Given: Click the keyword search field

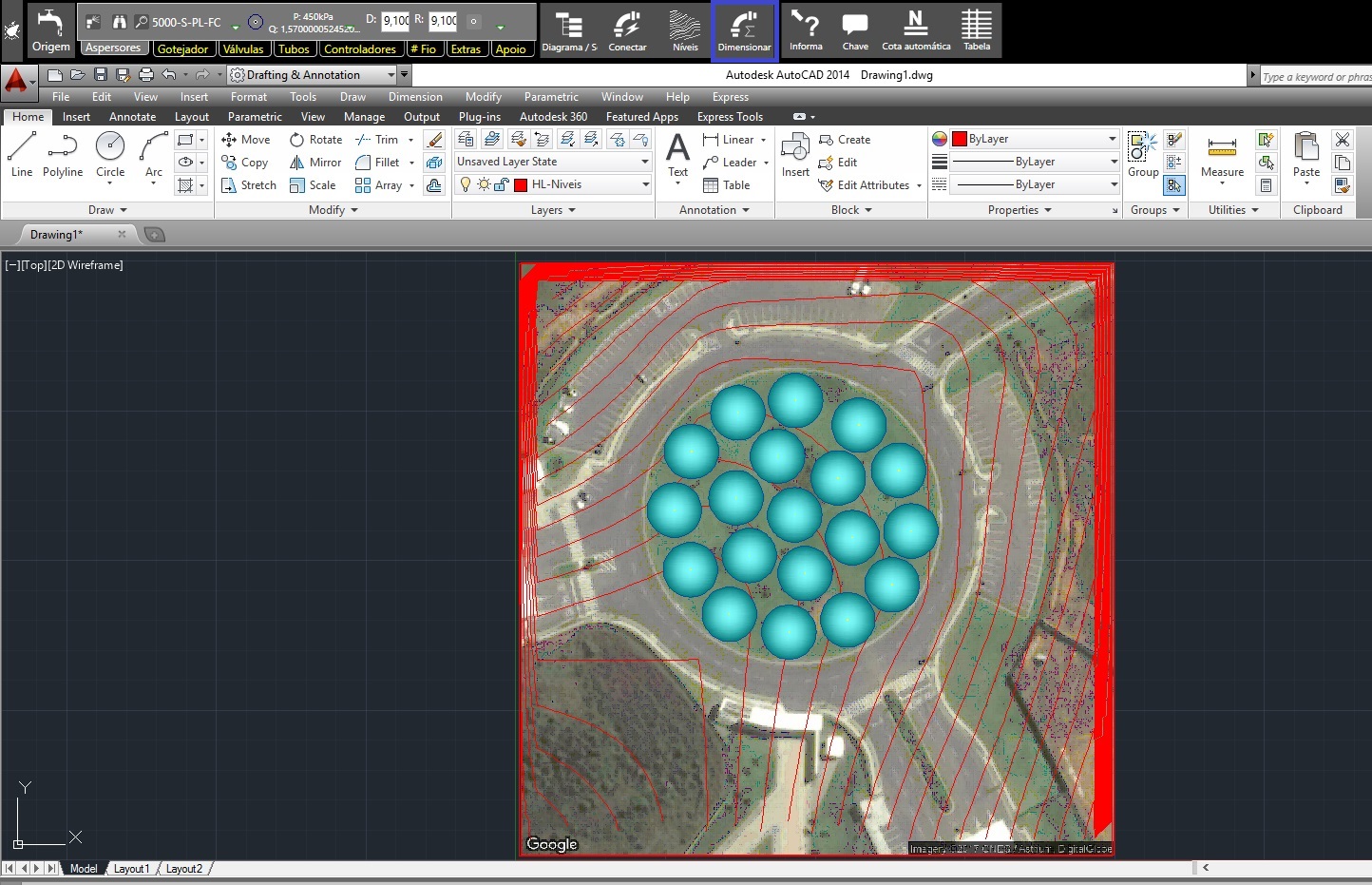Looking at the screenshot, I should tap(1316, 76).
